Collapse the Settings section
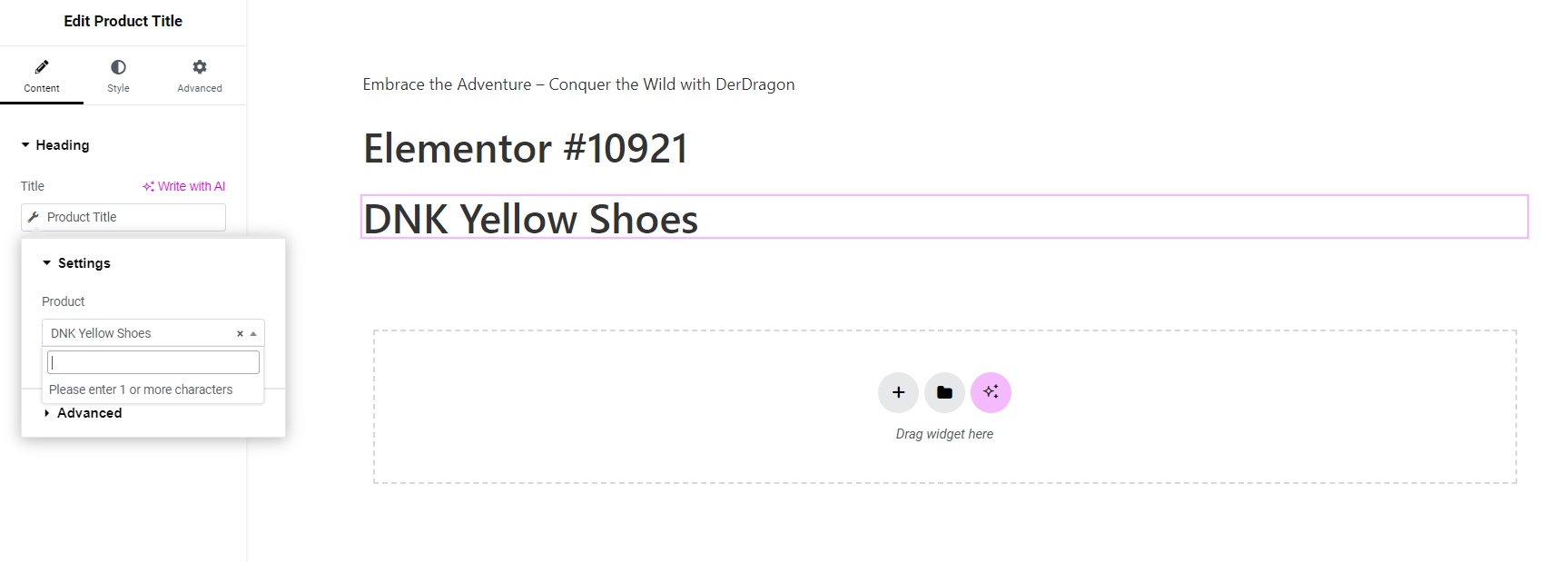The width and height of the screenshot is (1568, 562). (47, 263)
